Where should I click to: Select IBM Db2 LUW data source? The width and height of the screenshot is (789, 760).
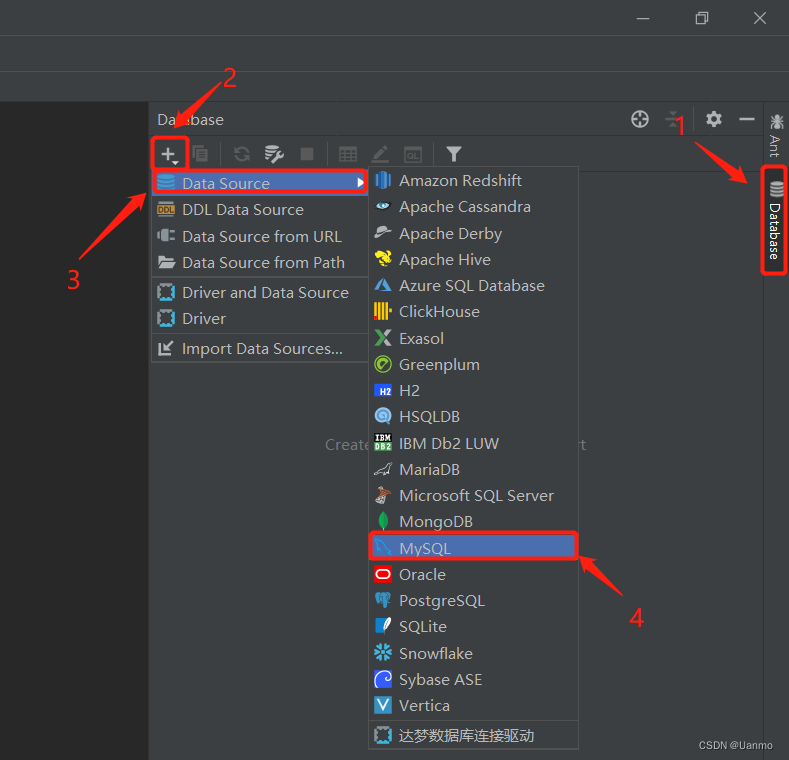(x=474, y=443)
